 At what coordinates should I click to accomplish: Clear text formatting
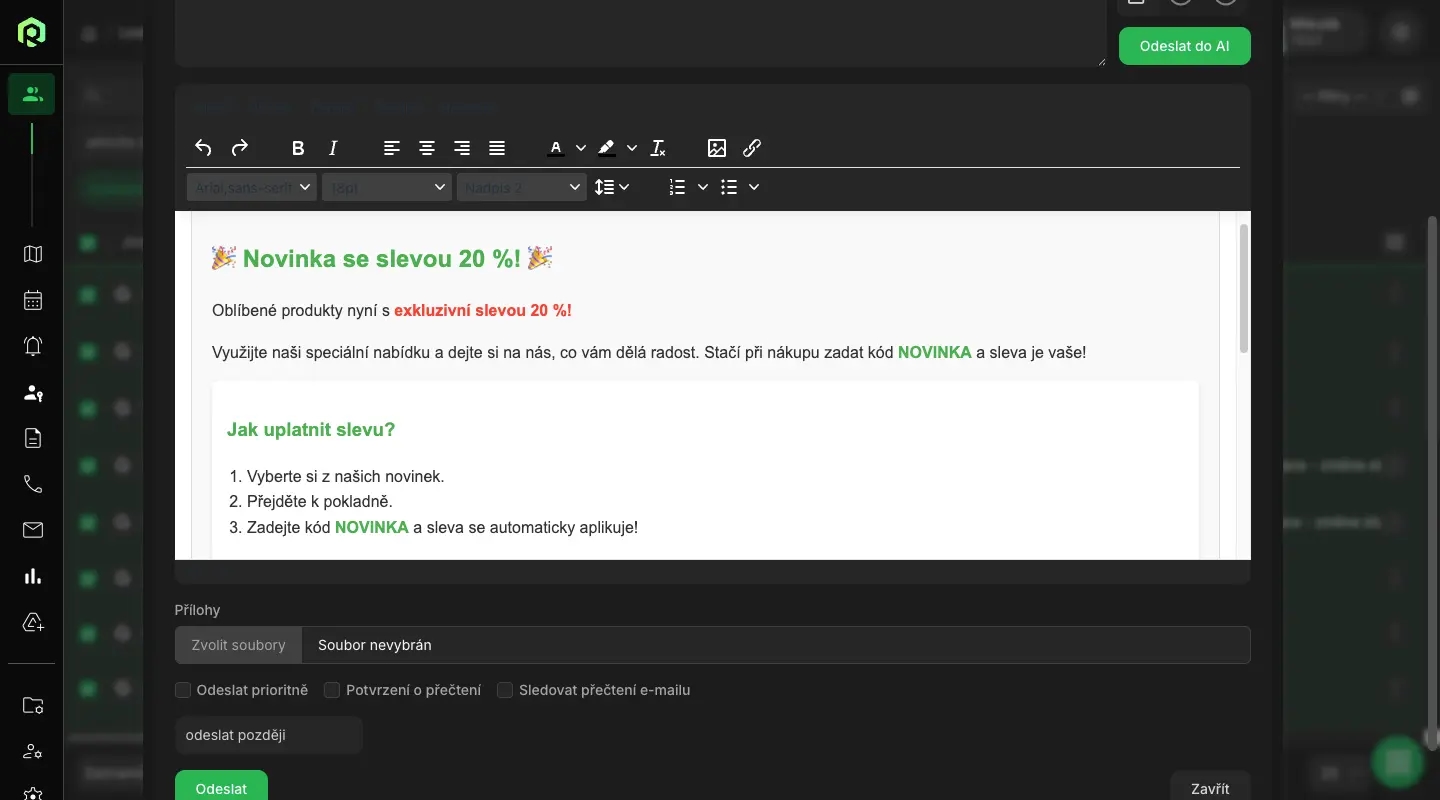[658, 148]
